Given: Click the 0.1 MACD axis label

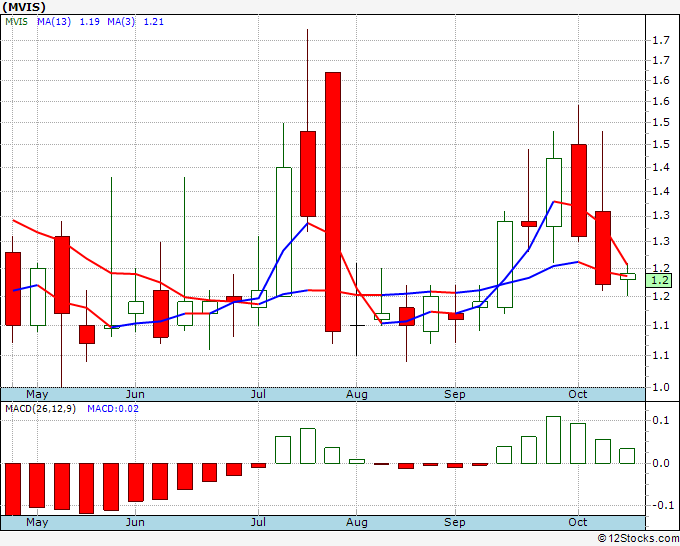Looking at the screenshot, I should 661,420.
